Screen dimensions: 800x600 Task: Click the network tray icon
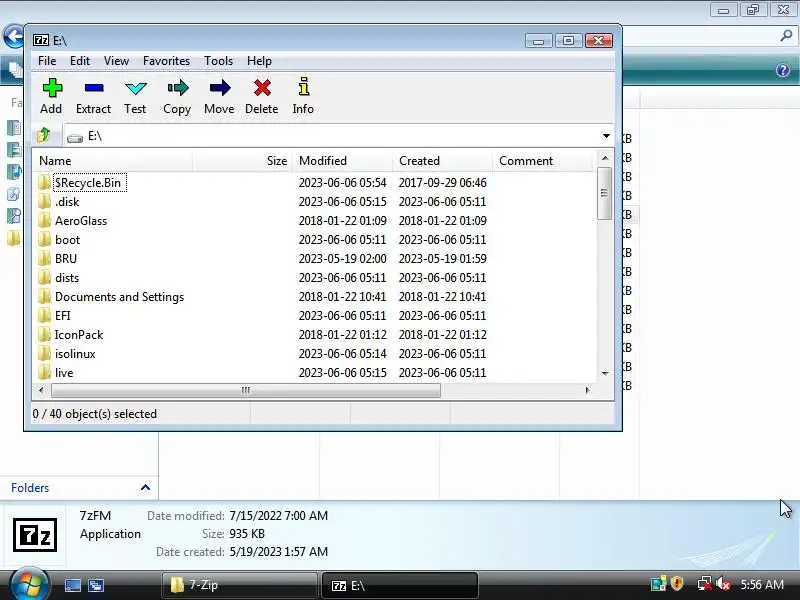[705, 584]
